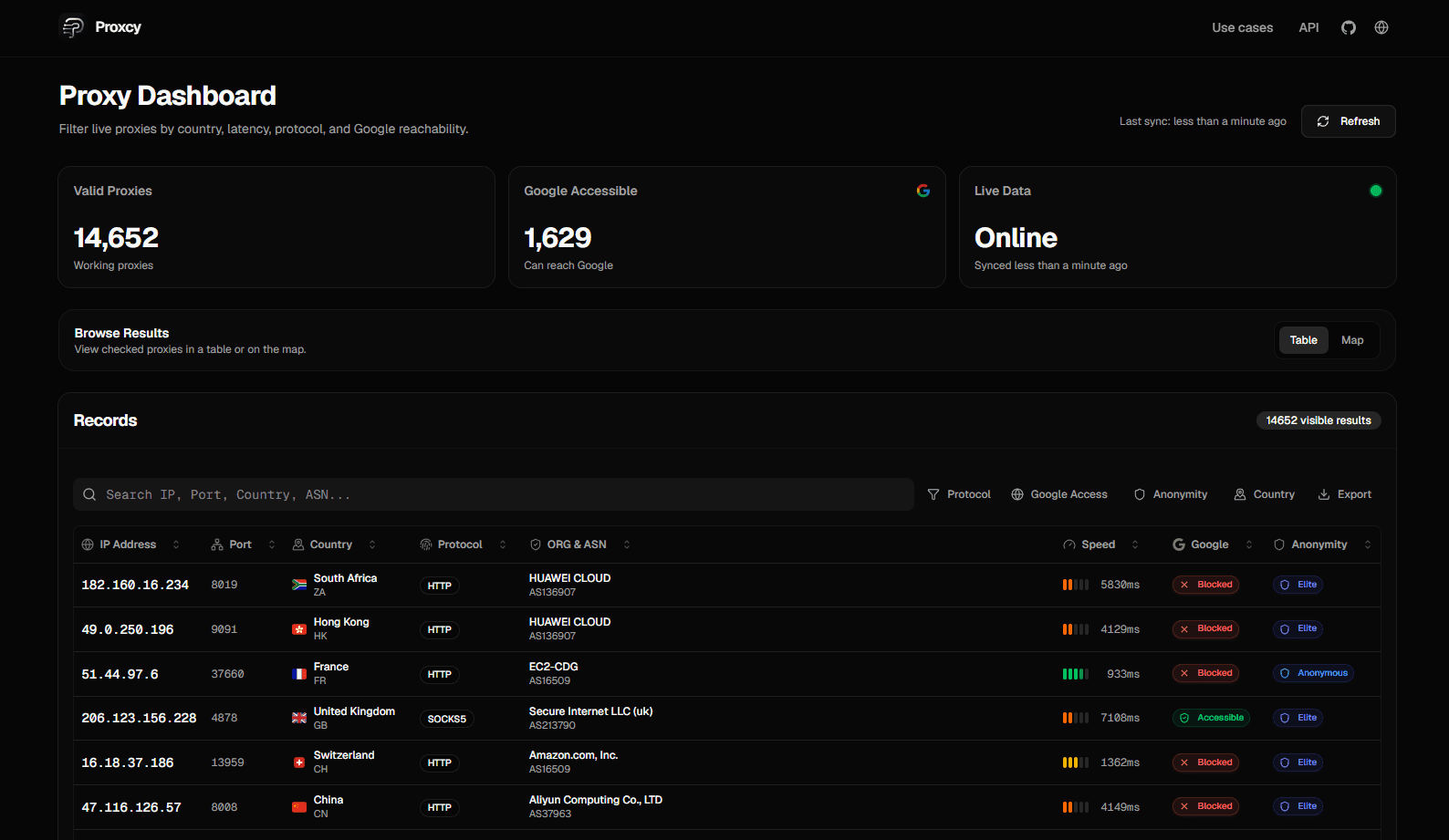The image size is (1449, 840).
Task: Click SOCKS5 protocol badge
Action: (x=447, y=719)
